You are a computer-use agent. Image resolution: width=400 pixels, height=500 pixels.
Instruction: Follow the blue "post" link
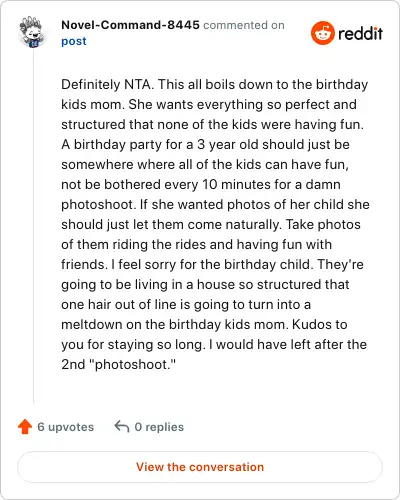tap(74, 41)
